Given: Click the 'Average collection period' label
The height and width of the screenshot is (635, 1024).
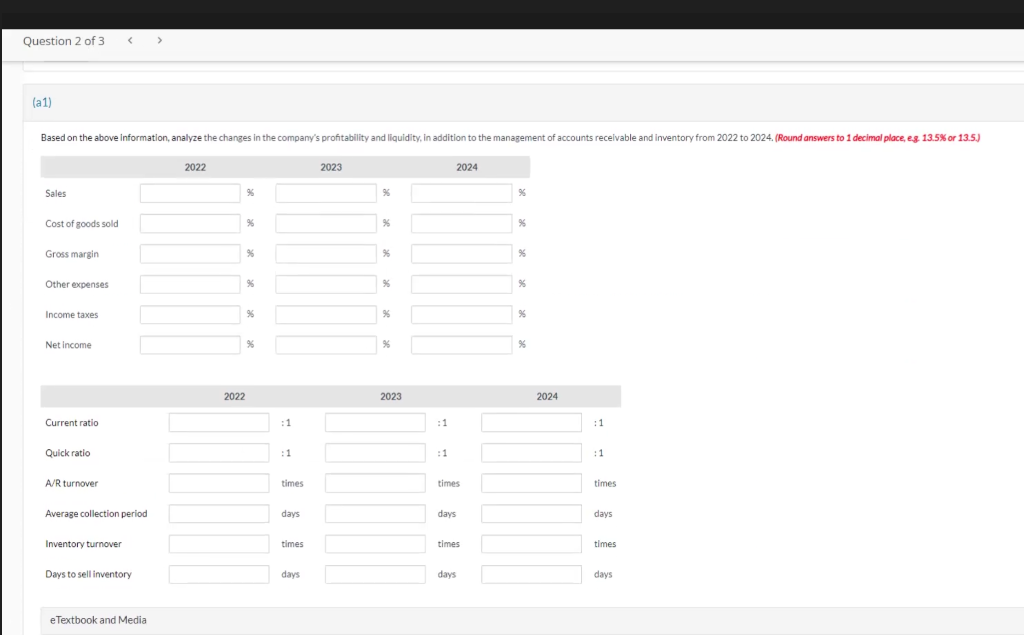Looking at the screenshot, I should point(96,513).
